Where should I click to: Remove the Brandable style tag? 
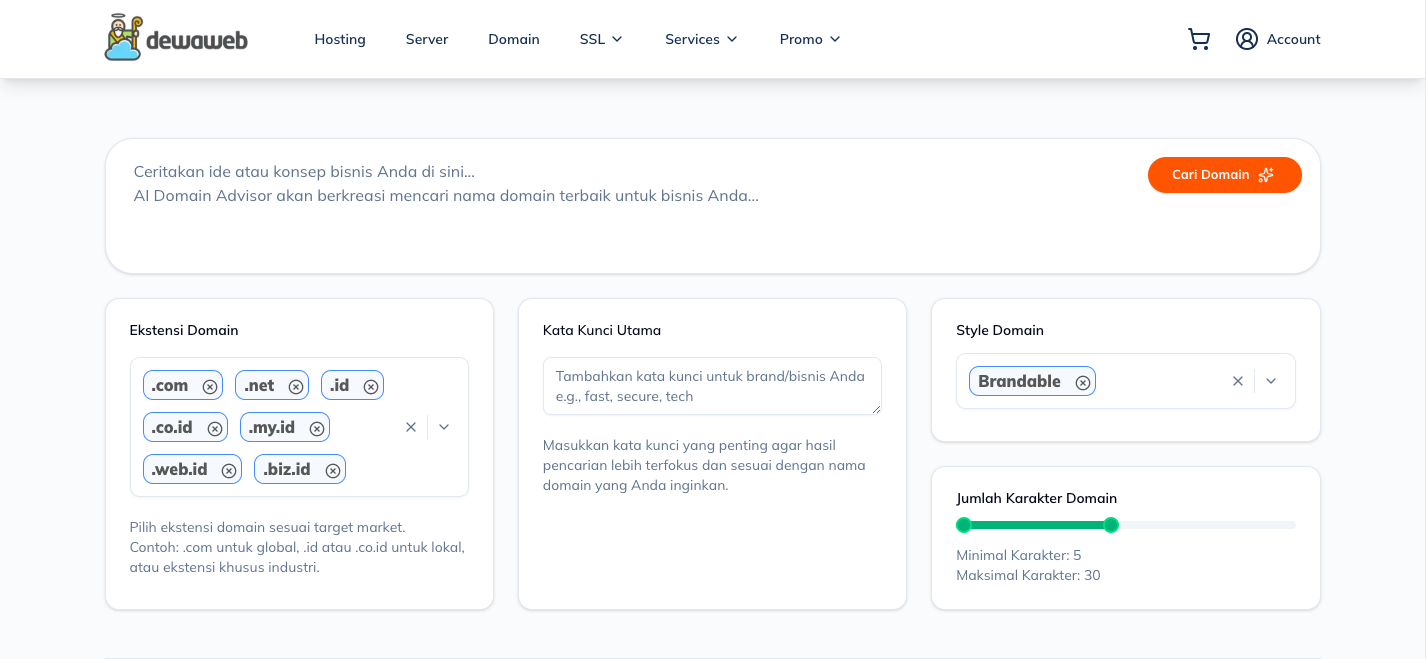point(1083,382)
